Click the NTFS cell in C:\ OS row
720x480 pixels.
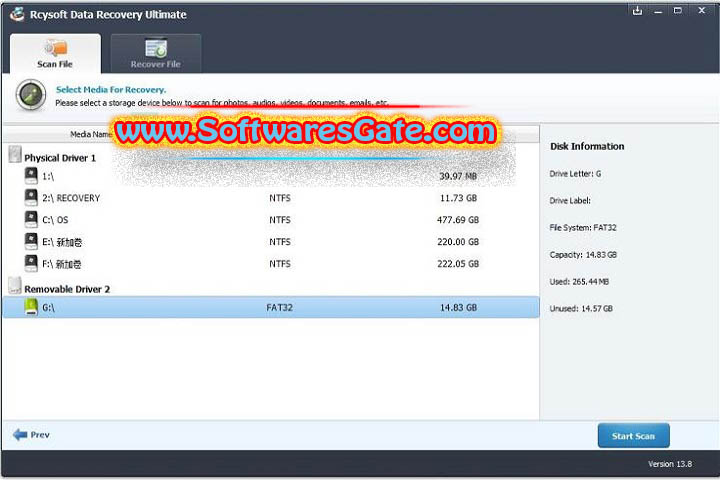(280, 220)
